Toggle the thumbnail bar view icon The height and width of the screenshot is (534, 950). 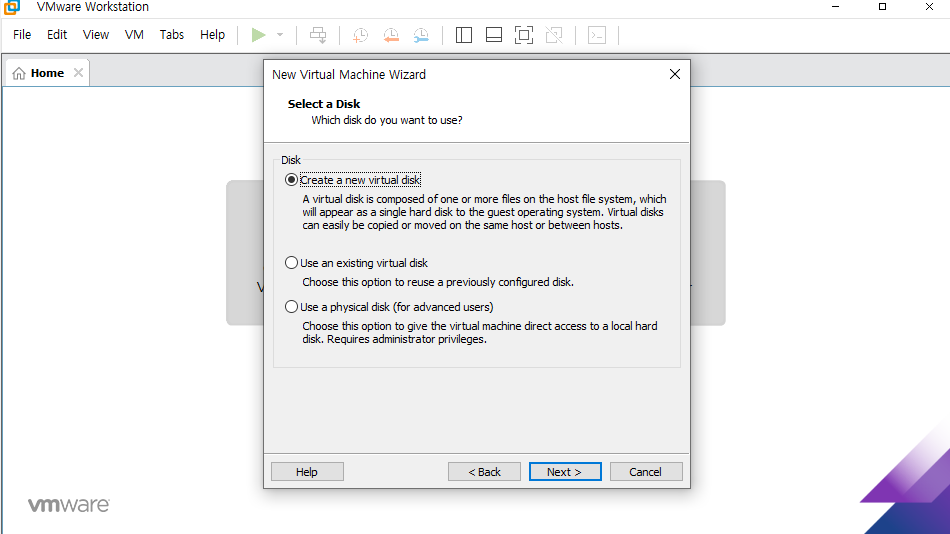click(494, 35)
